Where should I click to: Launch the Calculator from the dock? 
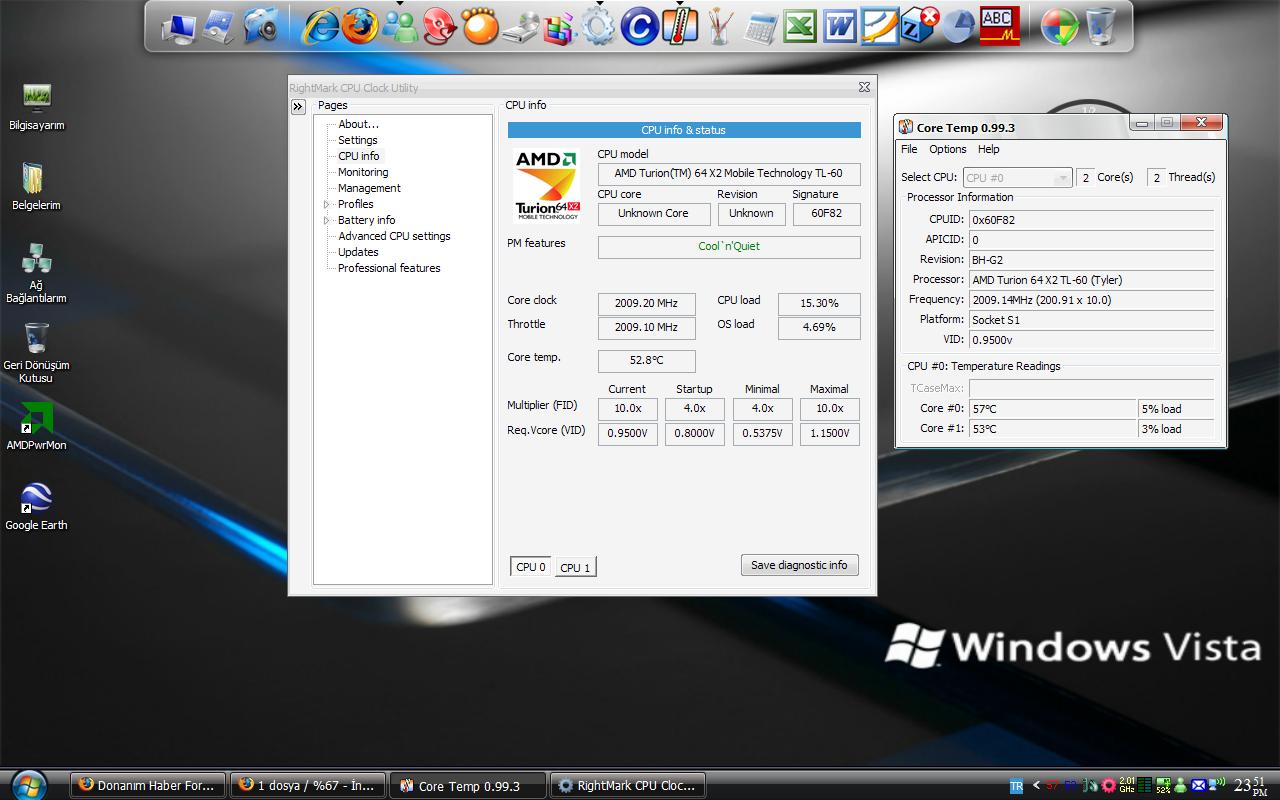(x=760, y=27)
